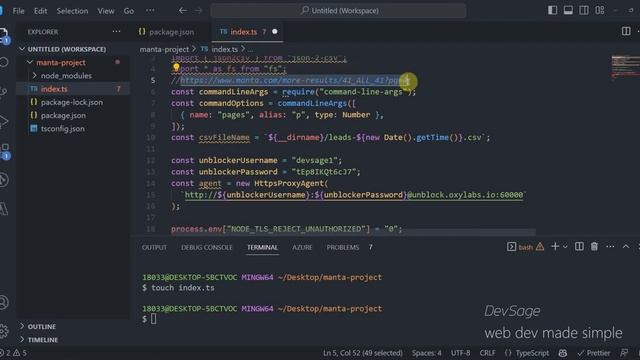640x360 pixels.
Task: Open the Extensions view in activity bar
Action: 4,150
